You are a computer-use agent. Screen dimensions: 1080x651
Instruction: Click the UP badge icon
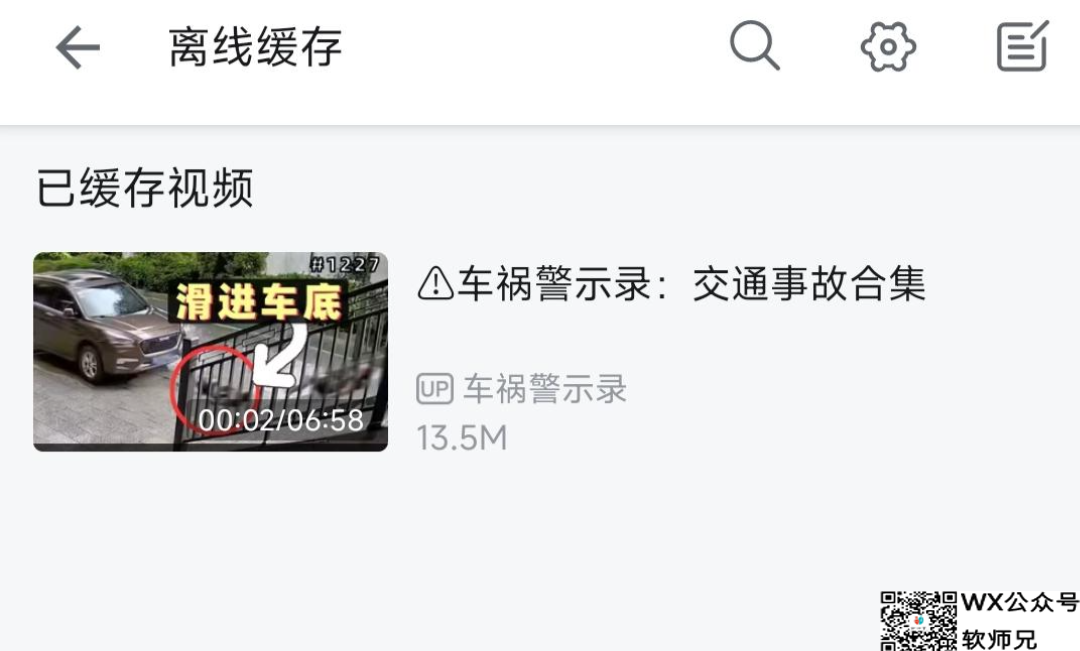click(x=435, y=389)
